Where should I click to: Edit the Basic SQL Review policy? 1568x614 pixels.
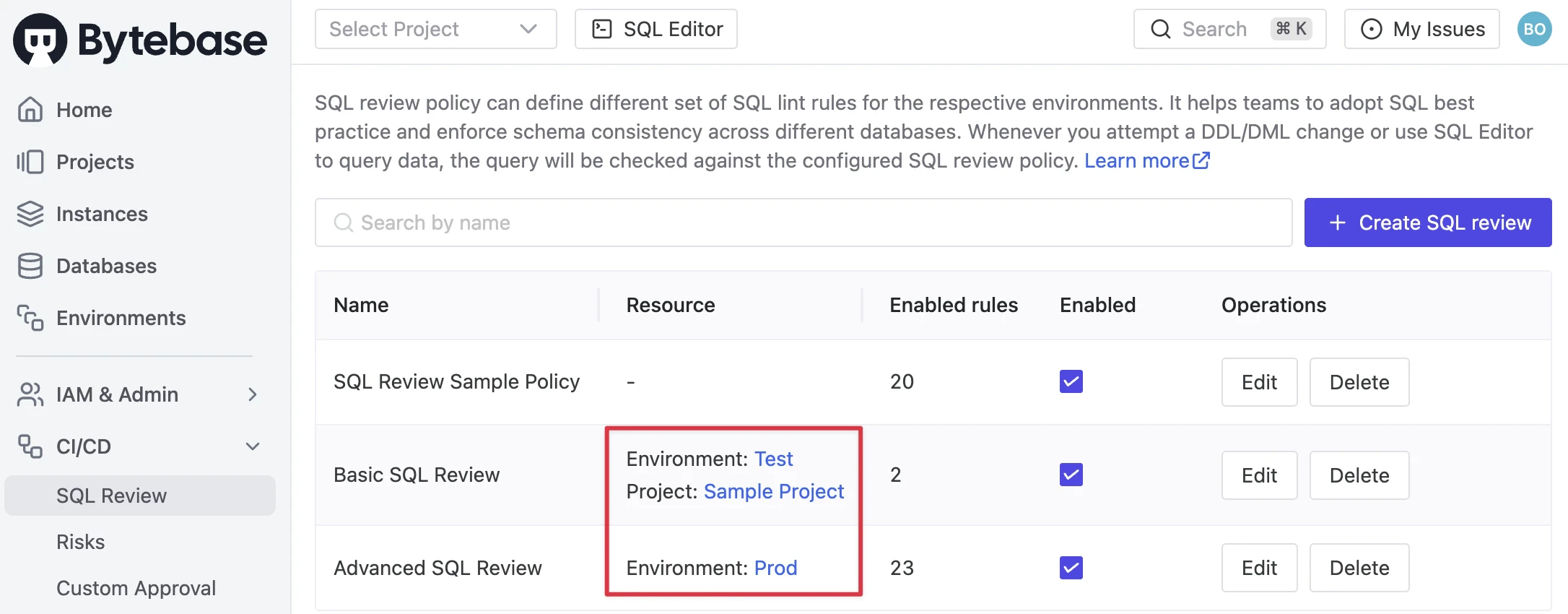coord(1260,475)
